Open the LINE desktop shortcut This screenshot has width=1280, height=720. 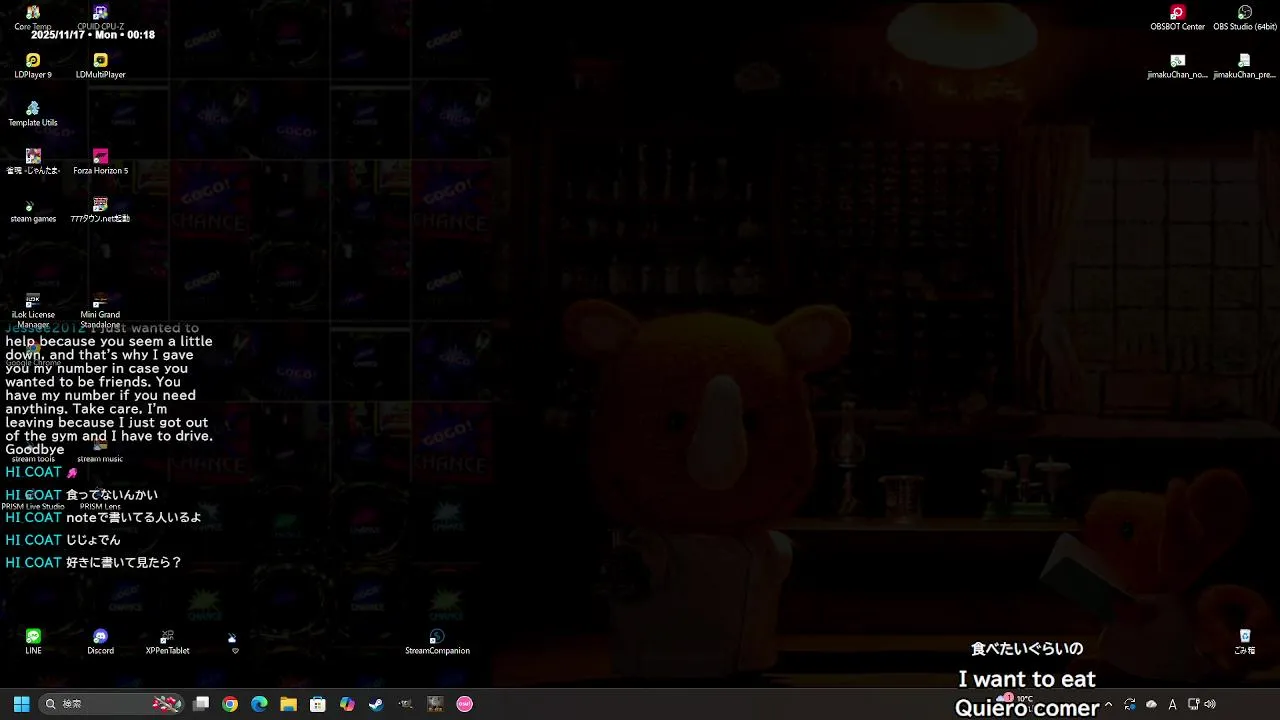coord(33,642)
